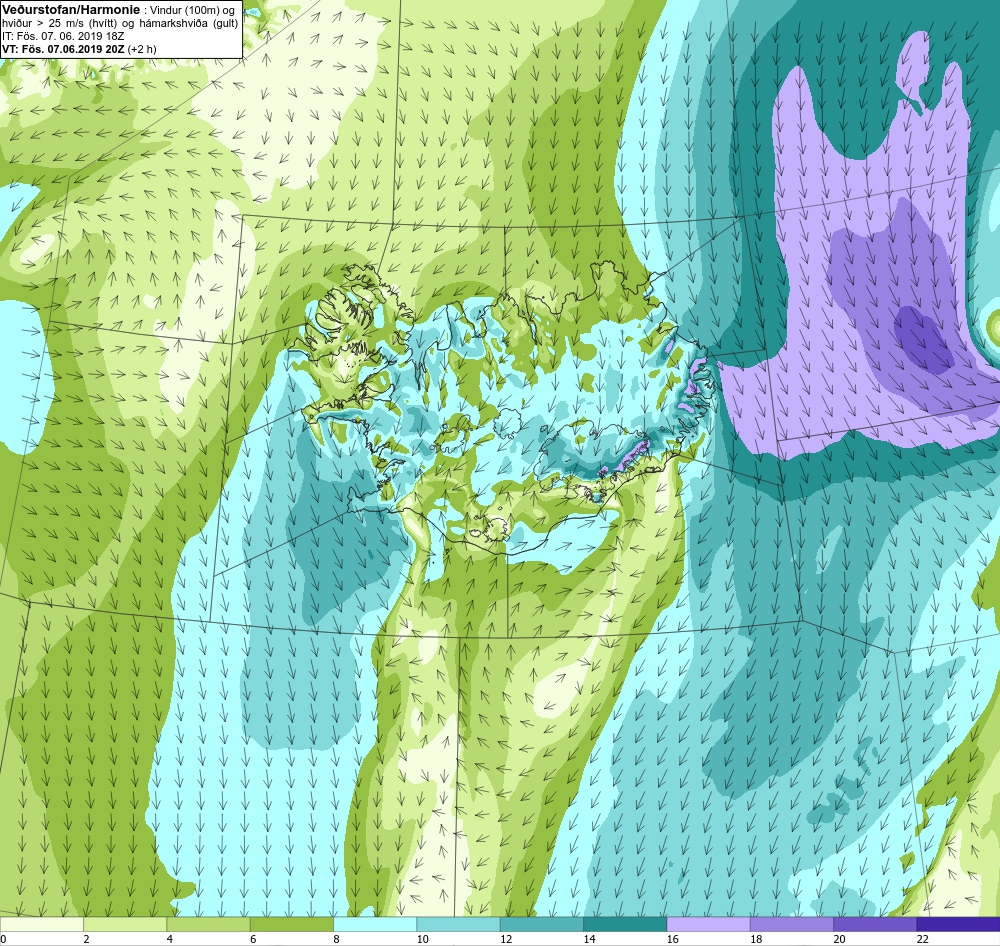Click the light purple 16–18 m/s legend swatch
This screenshot has width=1000, height=946.
708,924
